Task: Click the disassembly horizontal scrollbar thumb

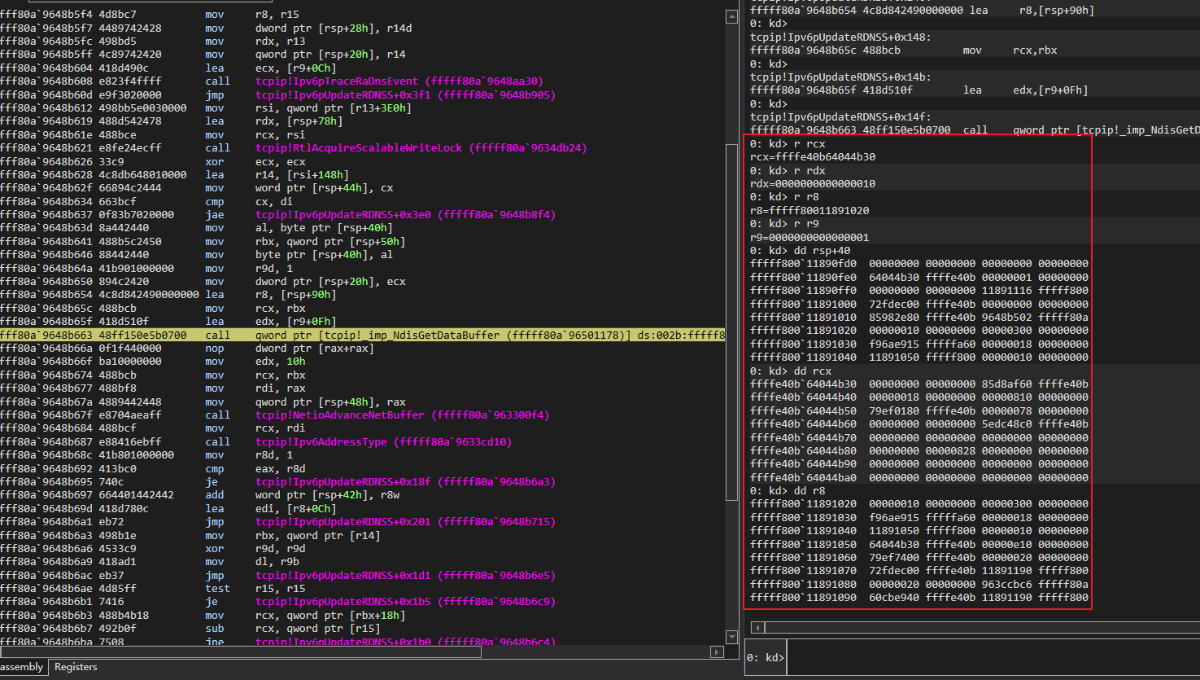Action: click(x=240, y=651)
